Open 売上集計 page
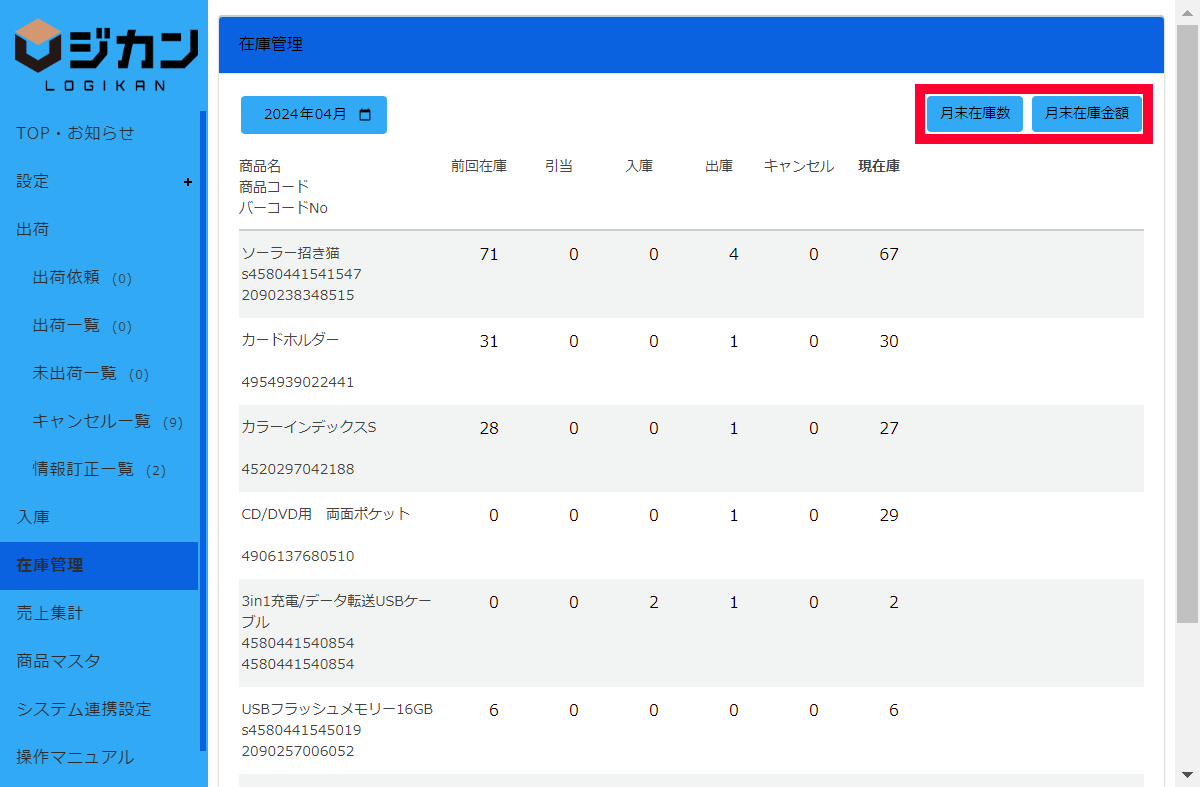1200x787 pixels. point(50,613)
